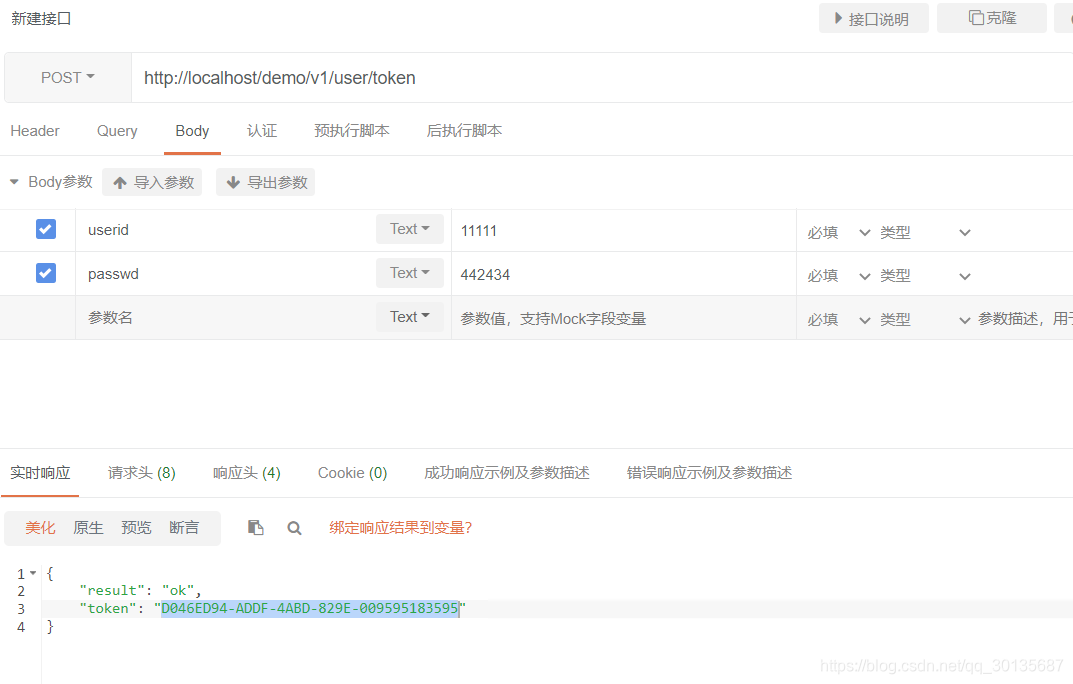
Task: Click the 接口说明 button
Action: click(x=873, y=18)
